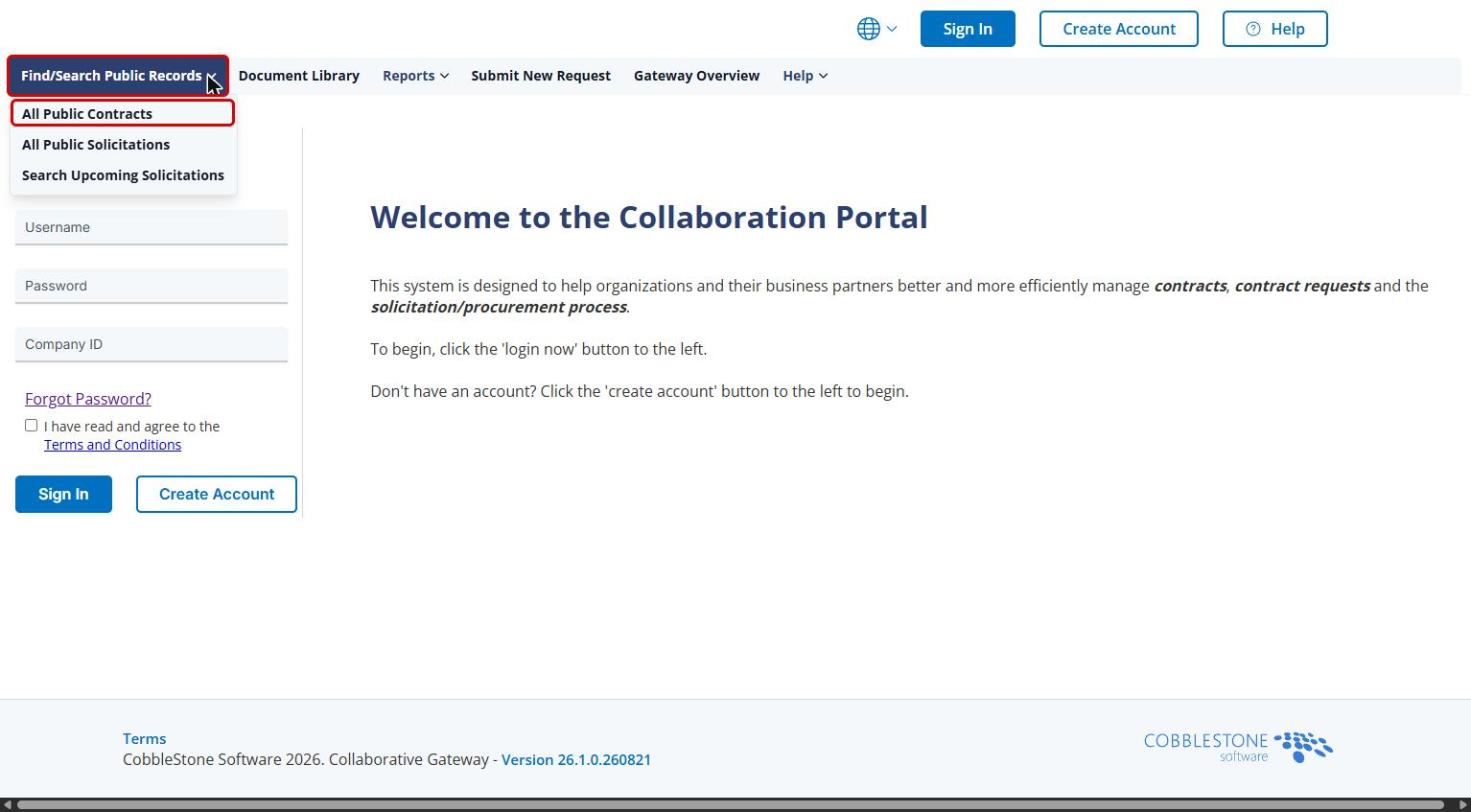Click the left arrow of horizontal scrollbar
Viewport: 1471px width, 812px height.
pyautogui.click(x=8, y=805)
